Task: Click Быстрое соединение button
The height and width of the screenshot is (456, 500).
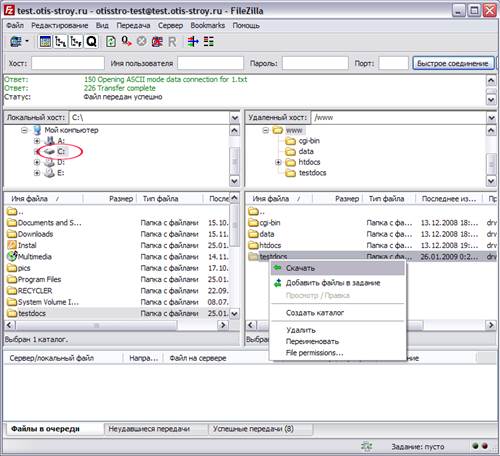Action: tap(453, 63)
